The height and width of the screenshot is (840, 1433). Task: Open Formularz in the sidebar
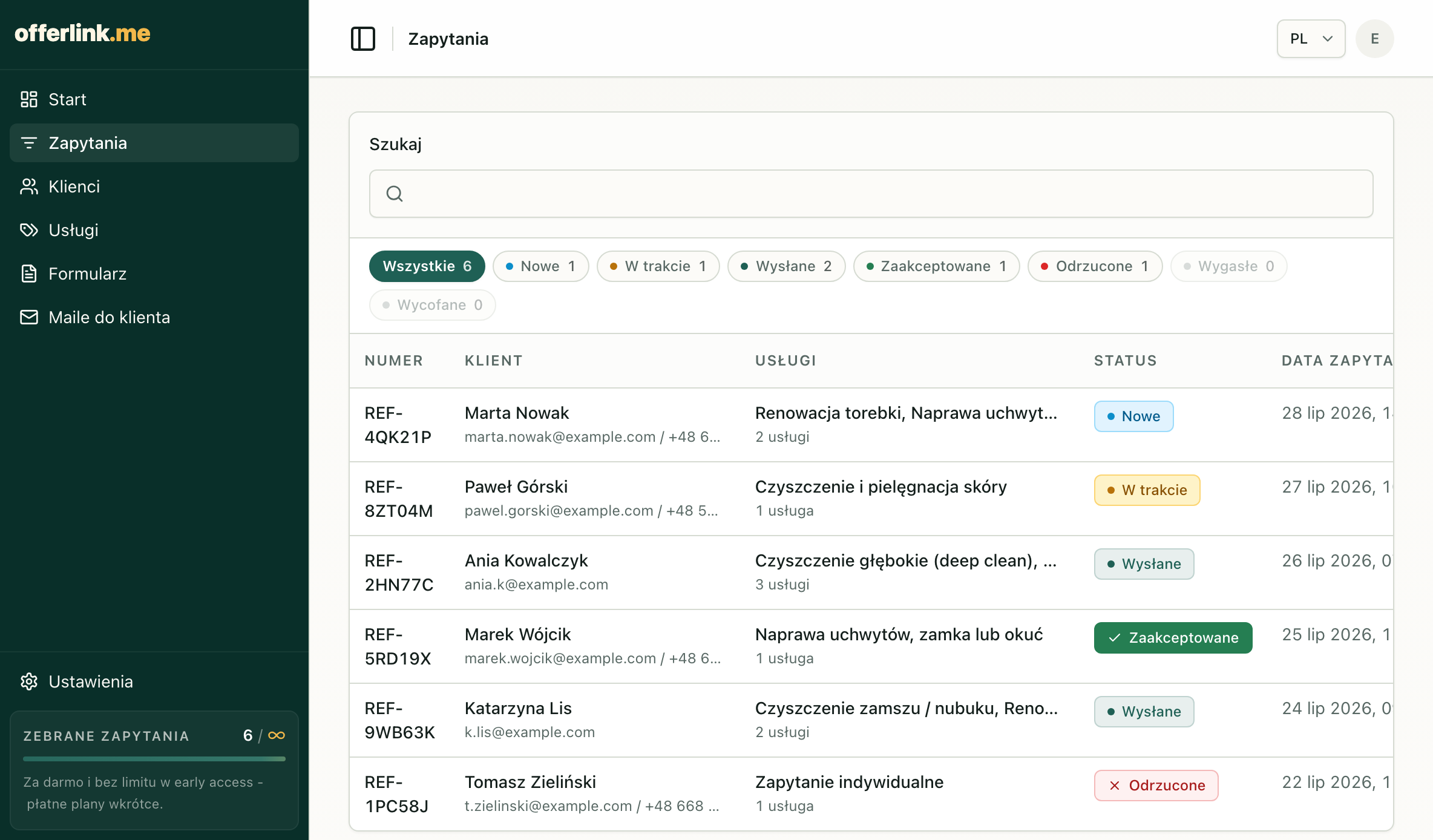click(154, 274)
